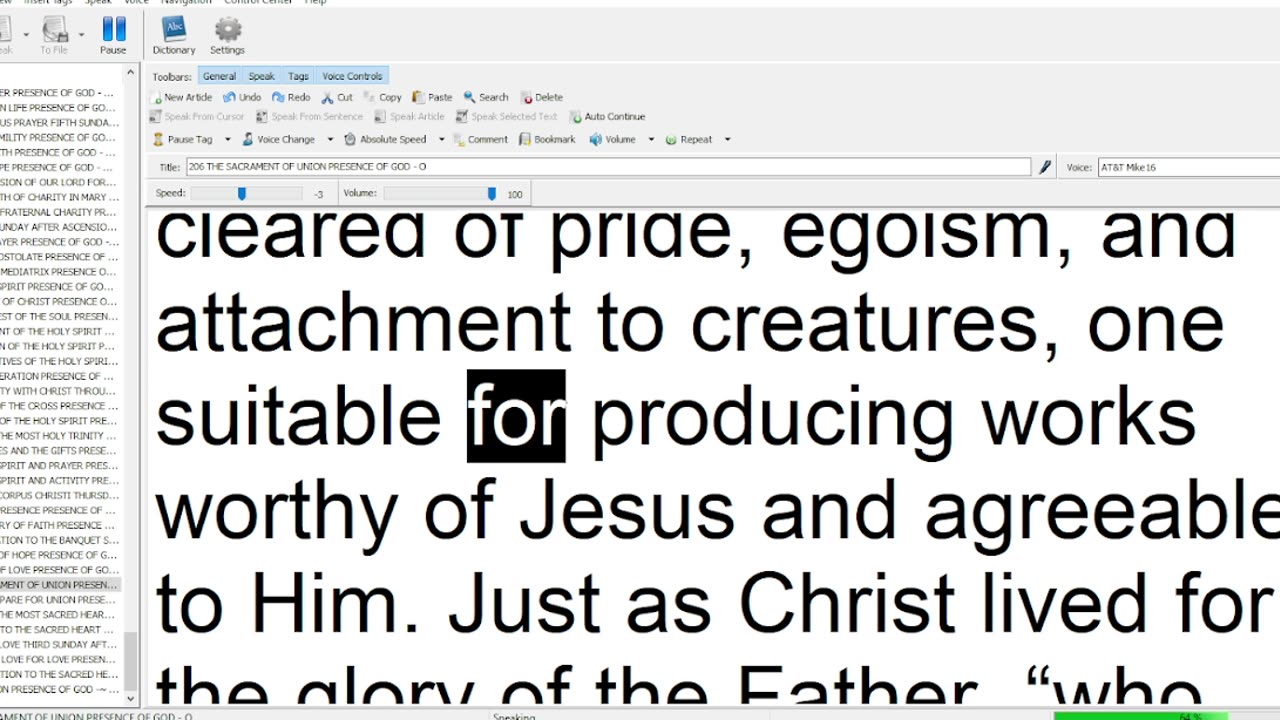Toggle Auto Continue
The image size is (1280, 720).
tap(607, 116)
